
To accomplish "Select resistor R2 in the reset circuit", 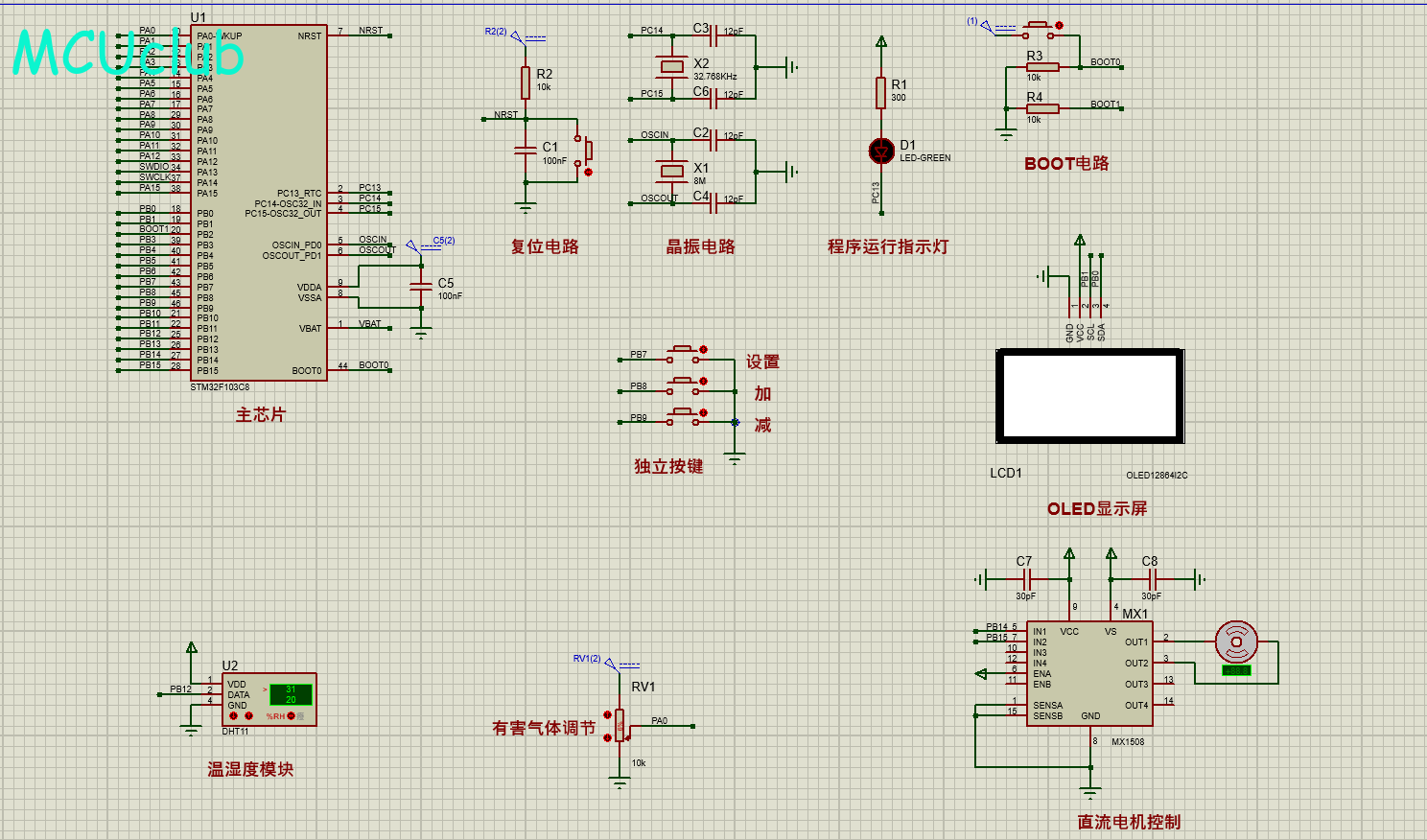I will (x=526, y=82).
